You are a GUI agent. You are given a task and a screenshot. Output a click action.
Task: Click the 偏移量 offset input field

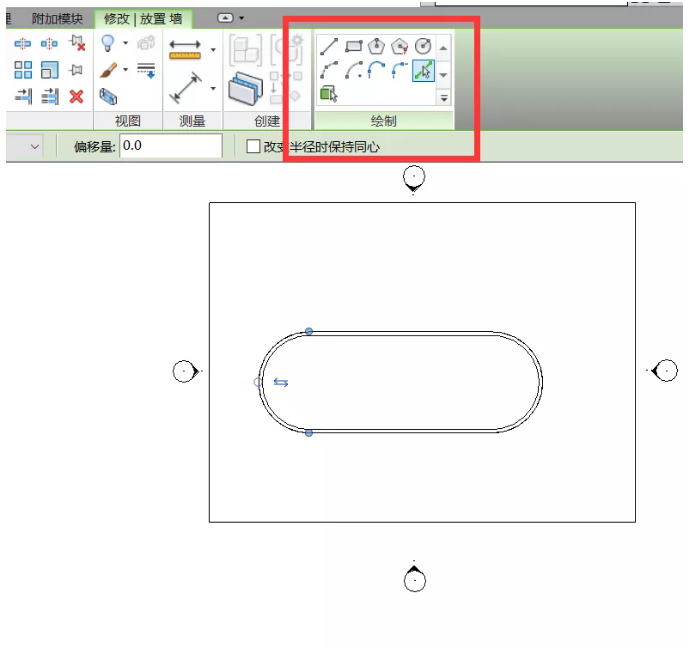(x=171, y=145)
